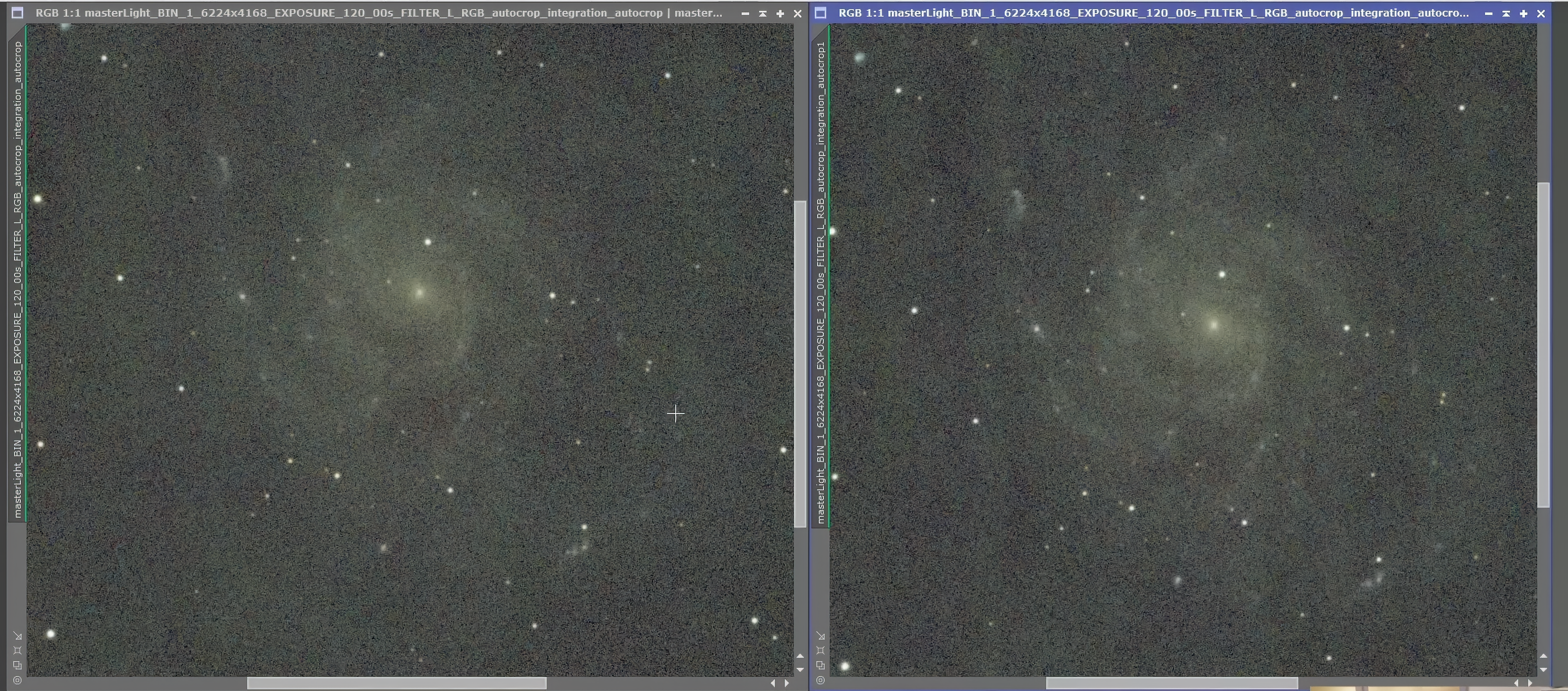This screenshot has height=691, width=1568.
Task: Click the left window's concentric circle icon
Action: coord(17,680)
